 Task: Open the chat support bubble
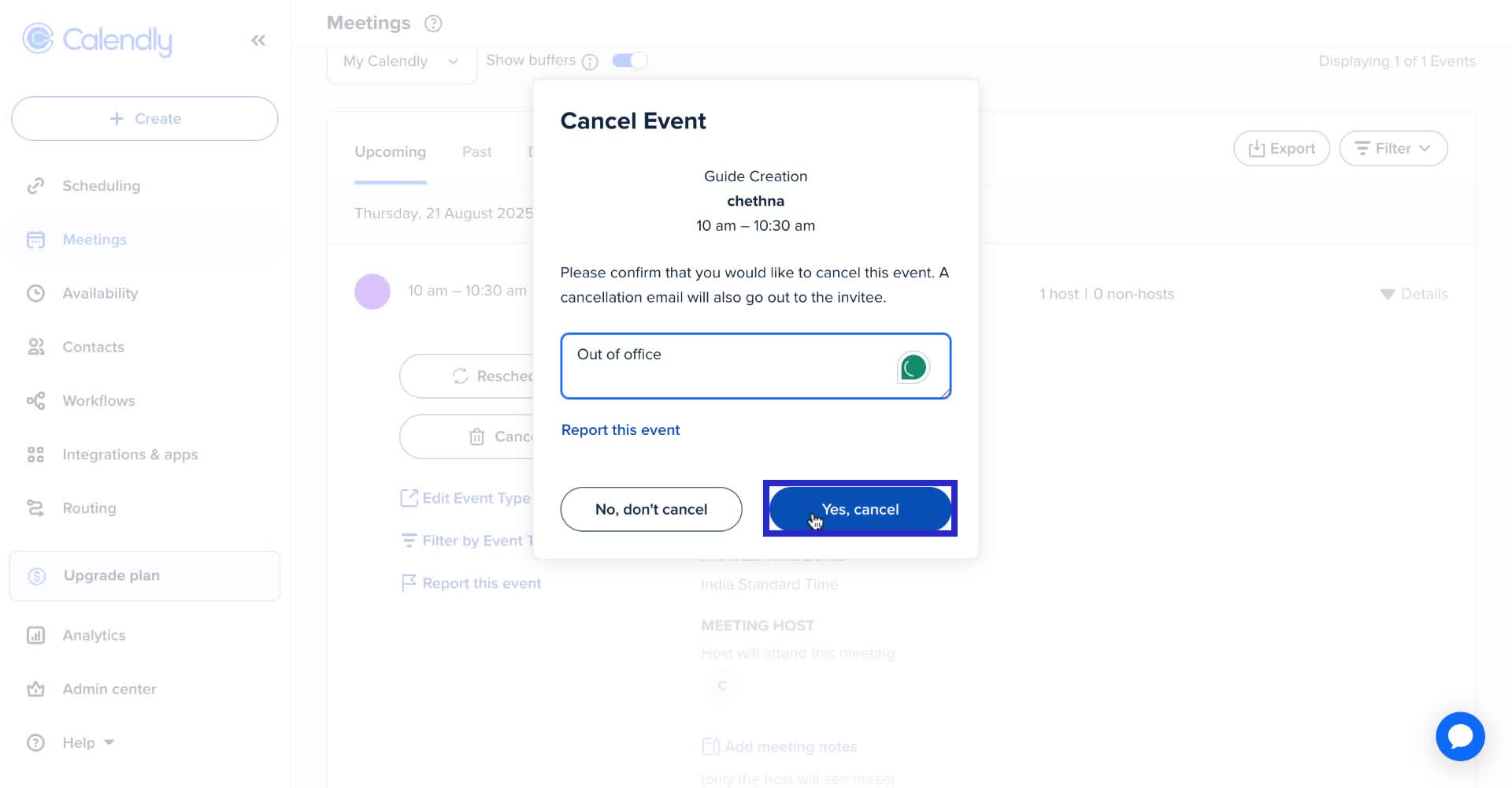click(x=1459, y=737)
